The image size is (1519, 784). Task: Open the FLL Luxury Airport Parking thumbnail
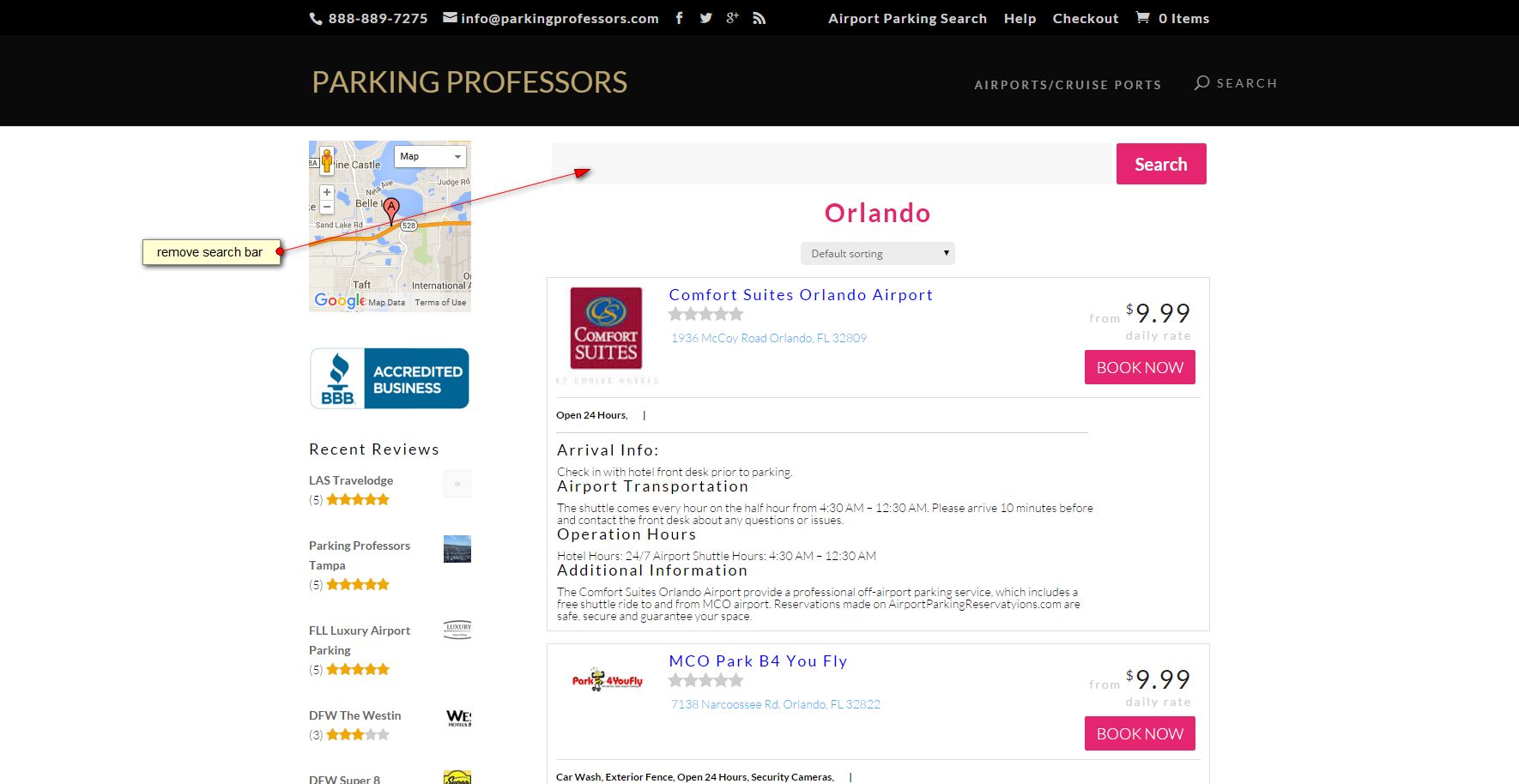(457, 630)
